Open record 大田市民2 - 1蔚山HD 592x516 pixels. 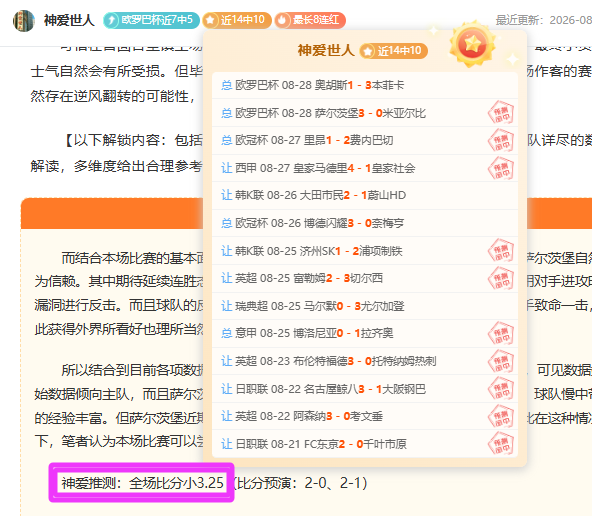(x=365, y=196)
